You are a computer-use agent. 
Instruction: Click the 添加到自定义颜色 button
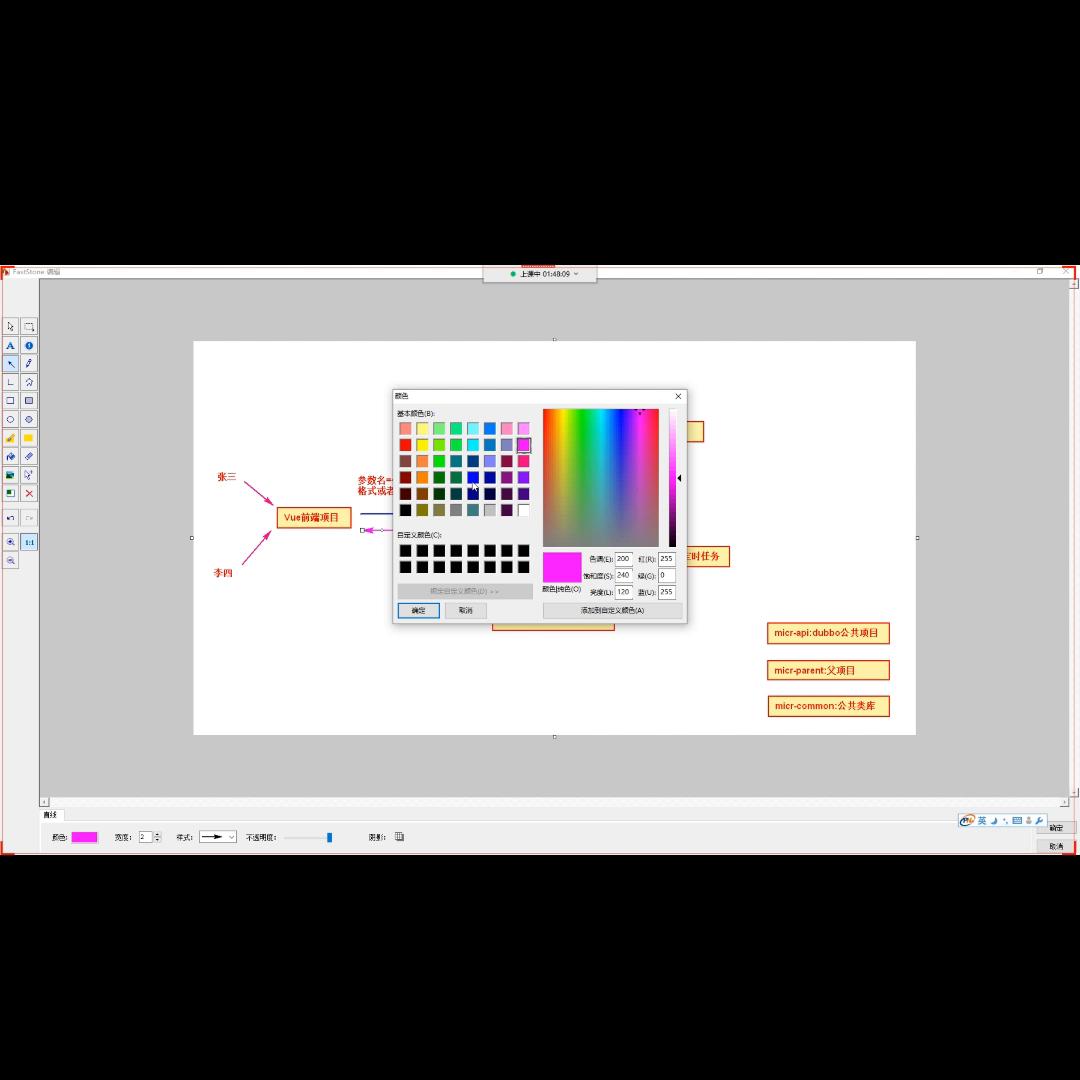coord(612,611)
